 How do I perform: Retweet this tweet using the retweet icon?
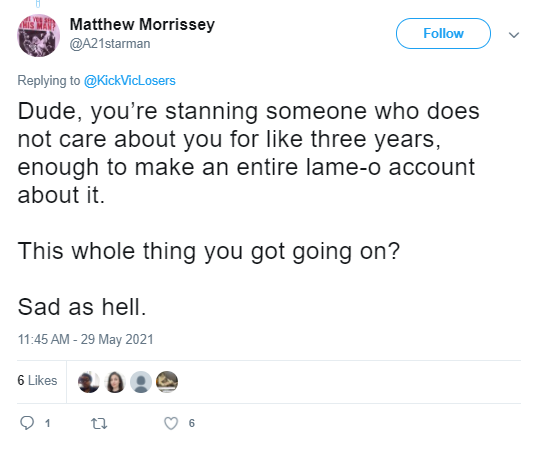click(99, 423)
